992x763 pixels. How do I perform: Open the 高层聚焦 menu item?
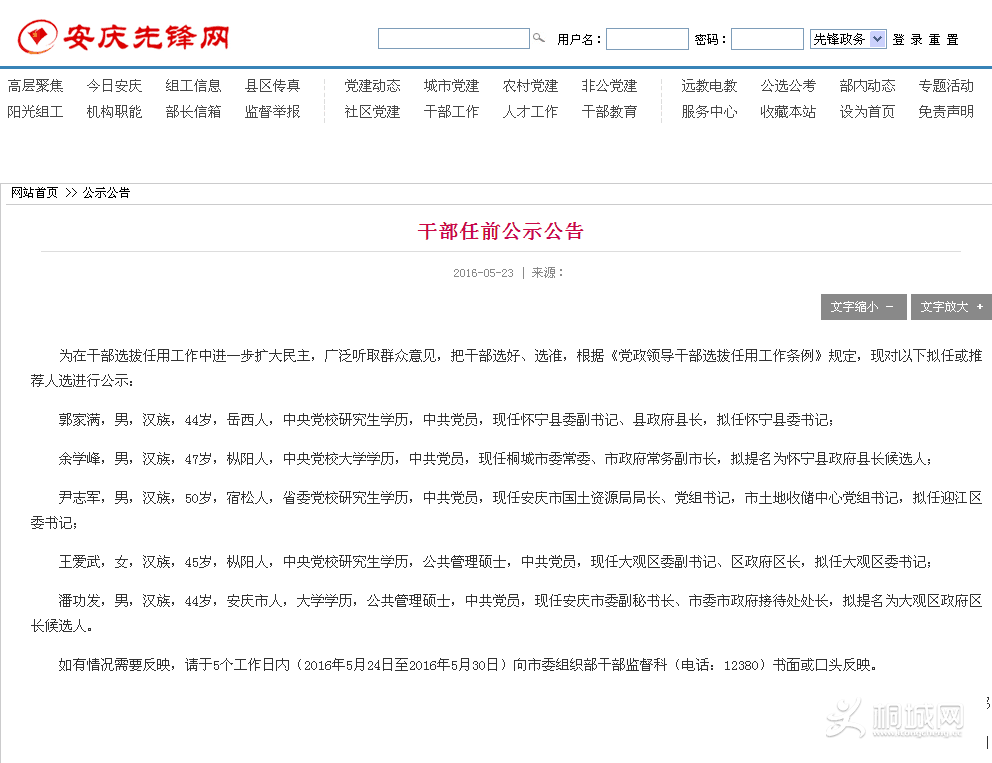pyautogui.click(x=35, y=86)
